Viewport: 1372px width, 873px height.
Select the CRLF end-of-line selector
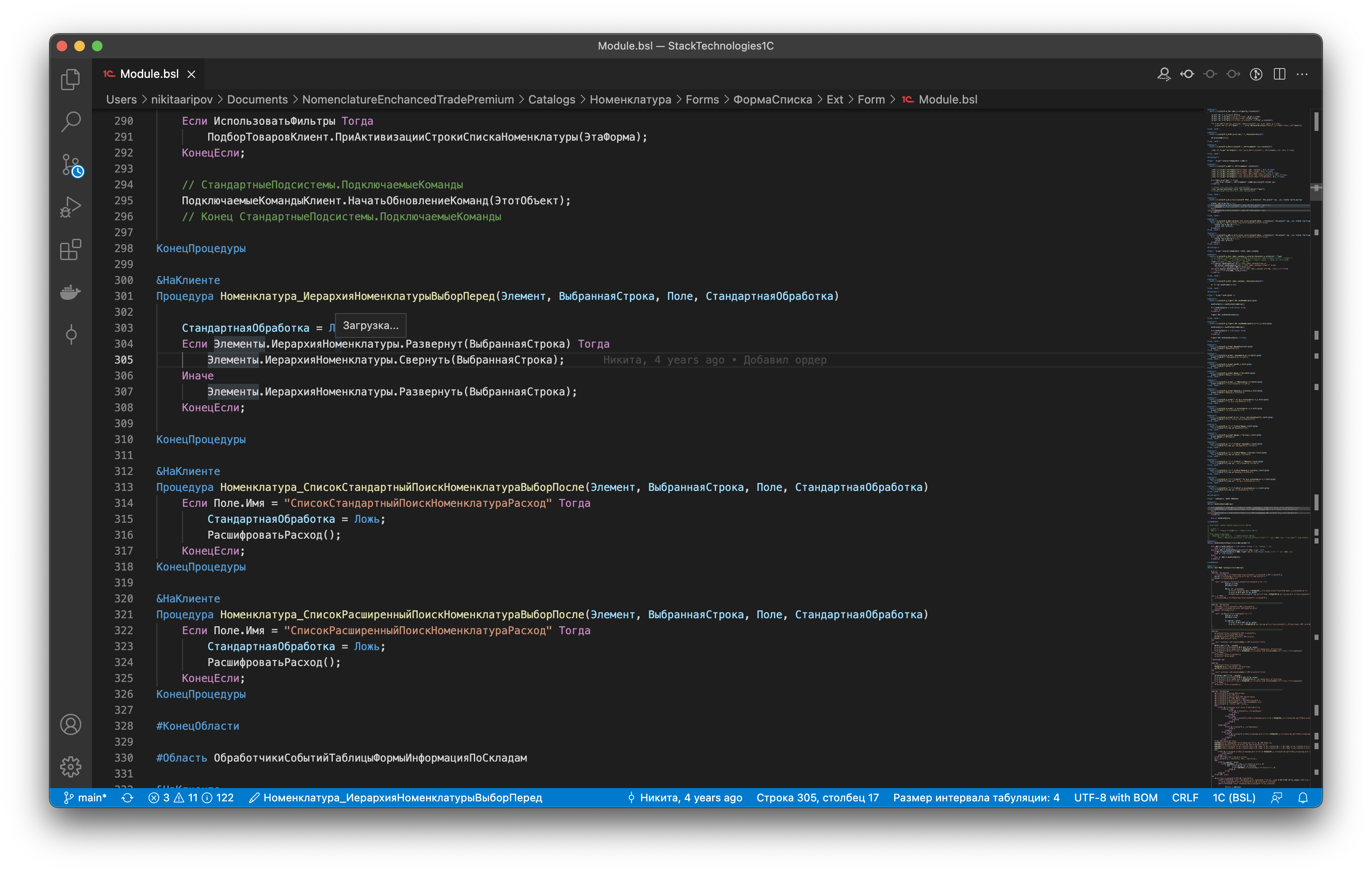(x=1185, y=798)
